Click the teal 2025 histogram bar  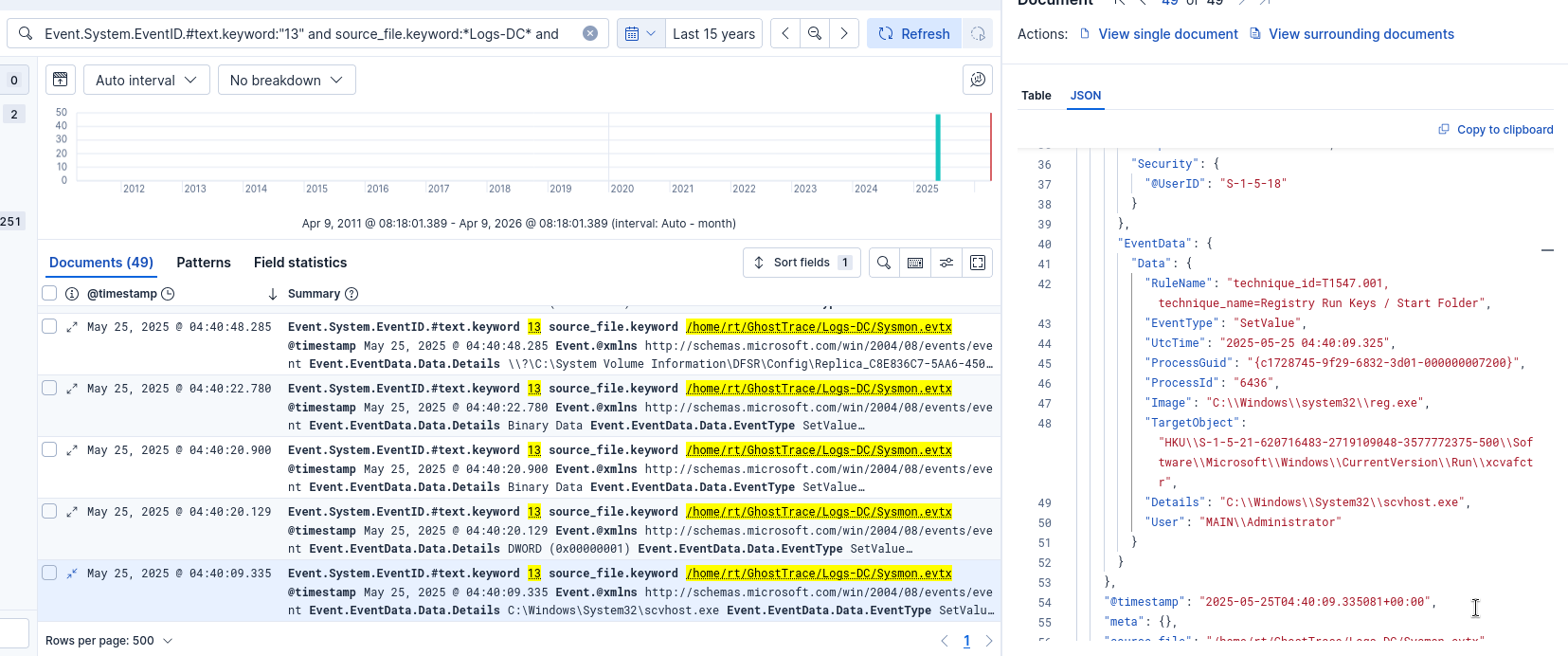[938, 148]
